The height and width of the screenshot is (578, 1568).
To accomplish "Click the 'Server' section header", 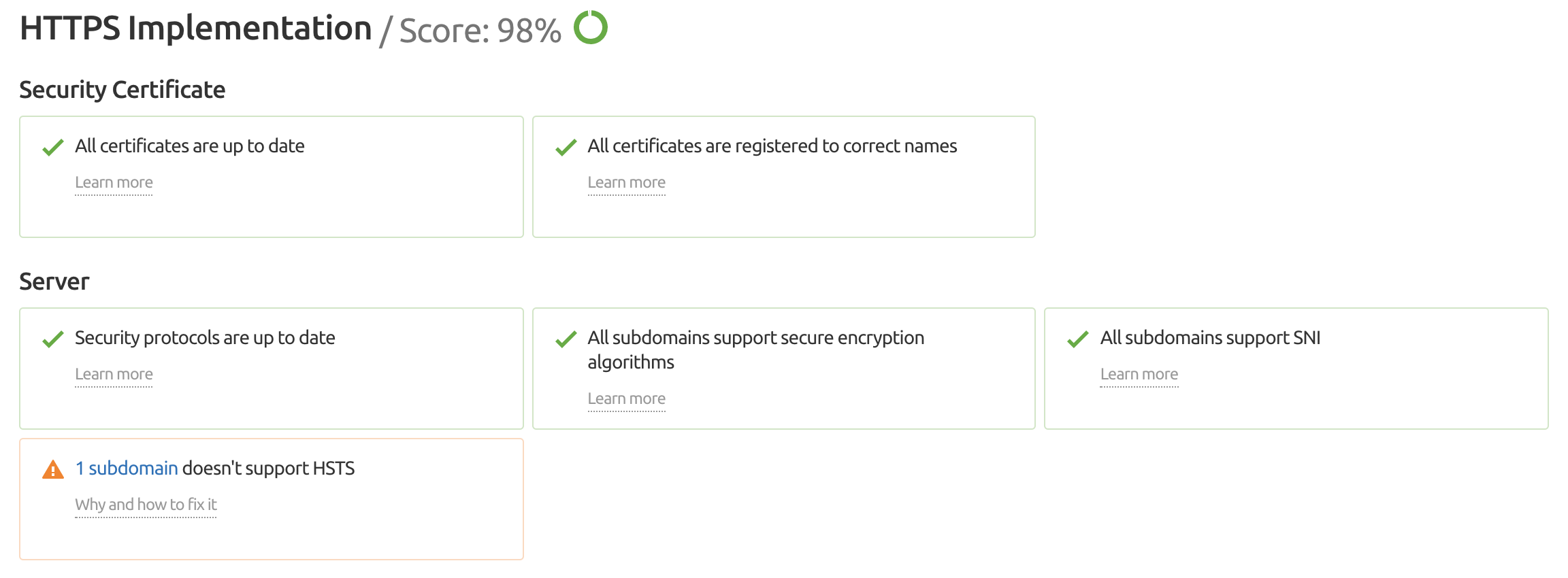I will click(54, 281).
